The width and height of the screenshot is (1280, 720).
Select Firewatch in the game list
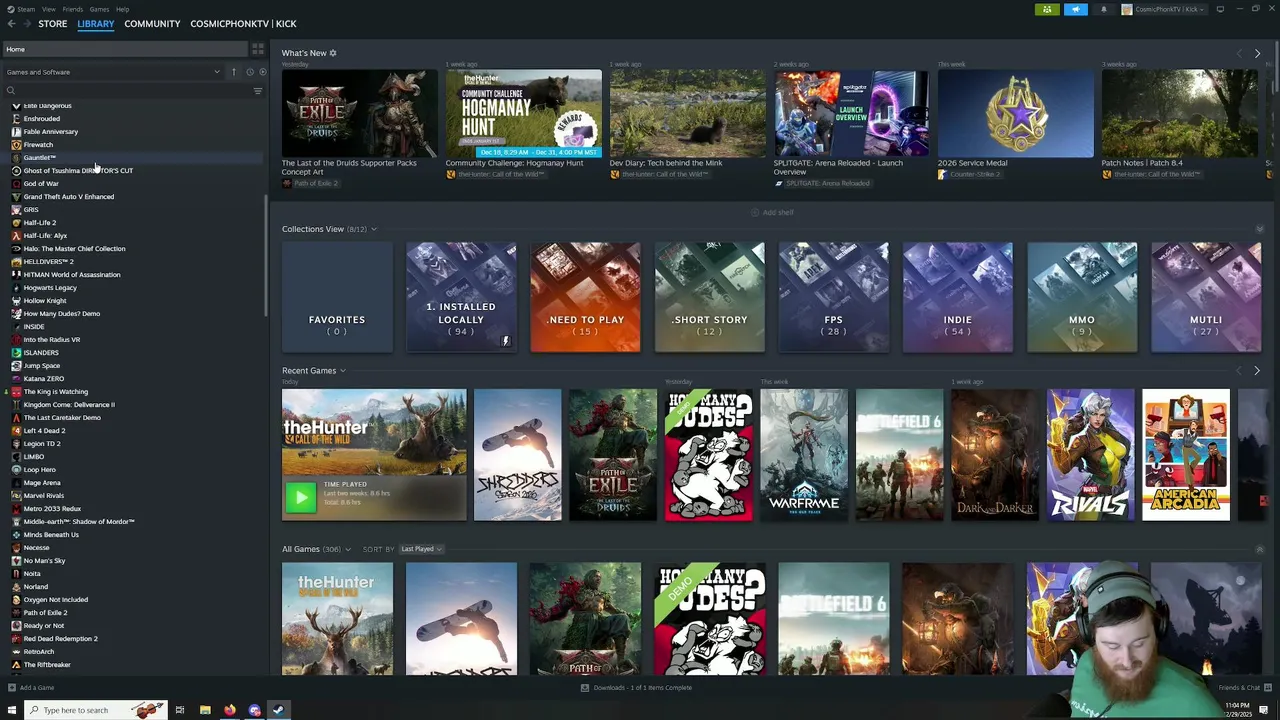coord(38,144)
